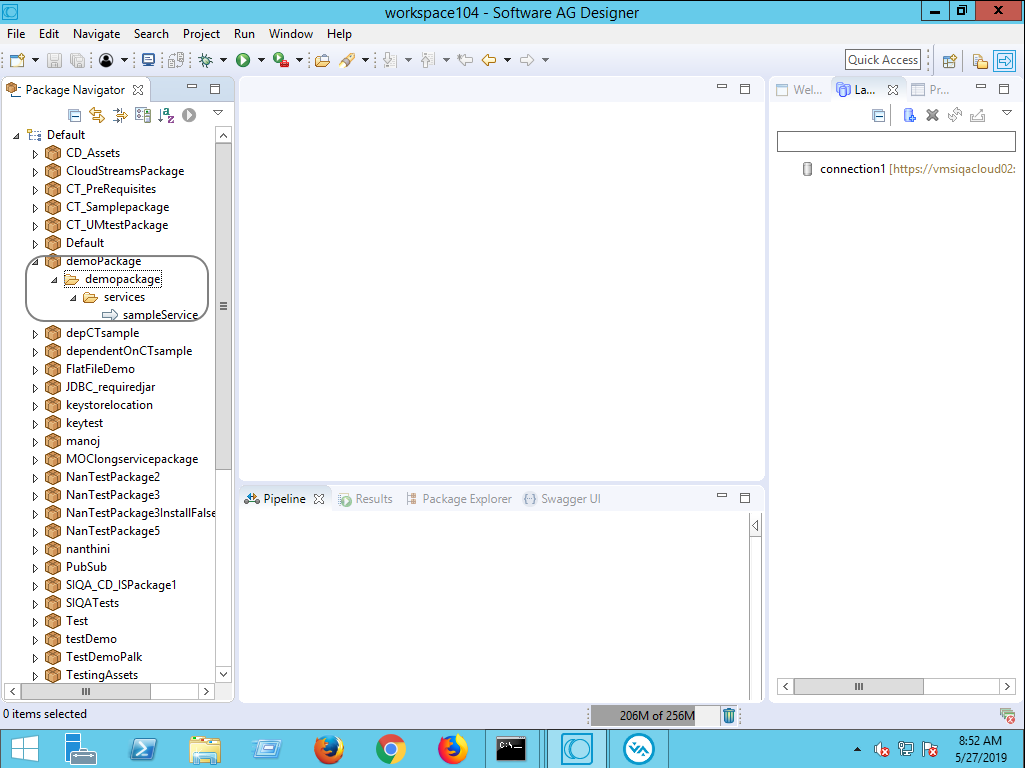Click the collapse all icon in right panel
1025x768 pixels.
(x=879, y=116)
